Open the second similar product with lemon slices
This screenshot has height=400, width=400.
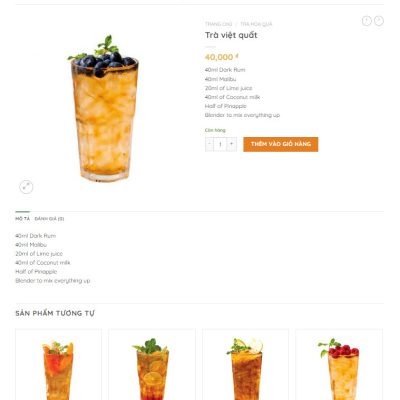[152, 365]
